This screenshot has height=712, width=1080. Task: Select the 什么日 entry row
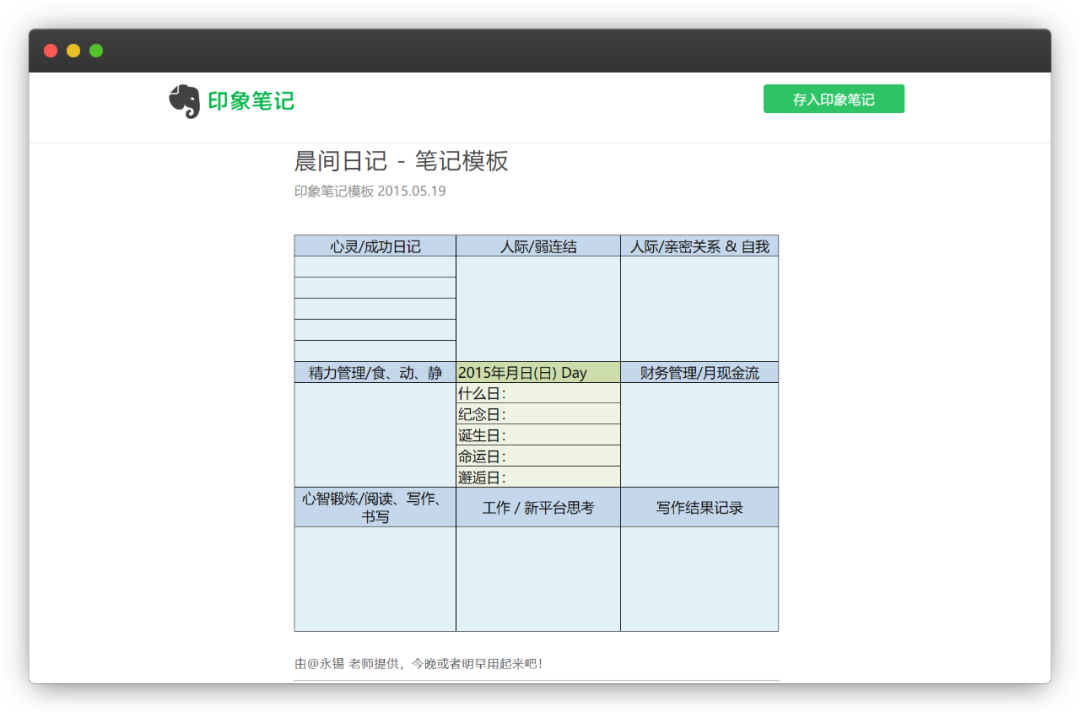pos(537,392)
